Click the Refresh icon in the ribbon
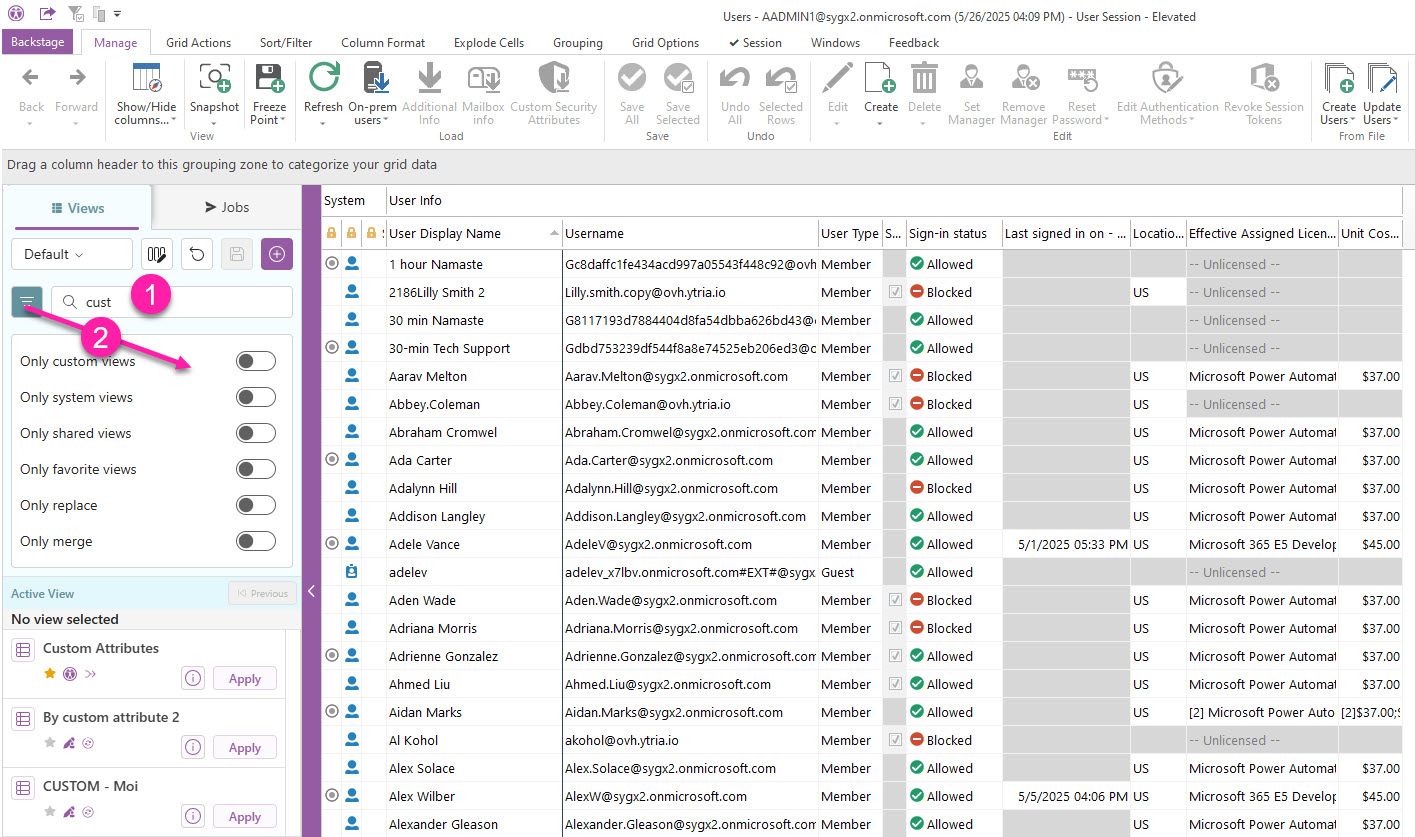 [323, 79]
